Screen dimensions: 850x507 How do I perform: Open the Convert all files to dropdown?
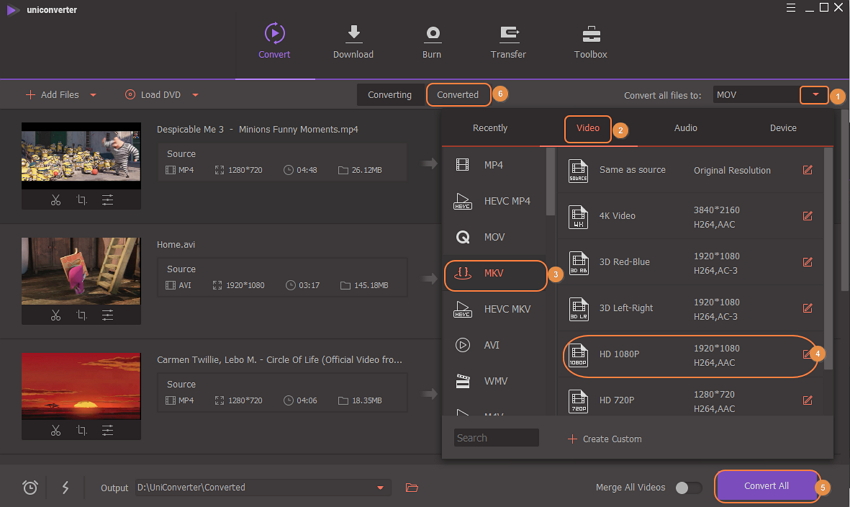click(x=814, y=95)
